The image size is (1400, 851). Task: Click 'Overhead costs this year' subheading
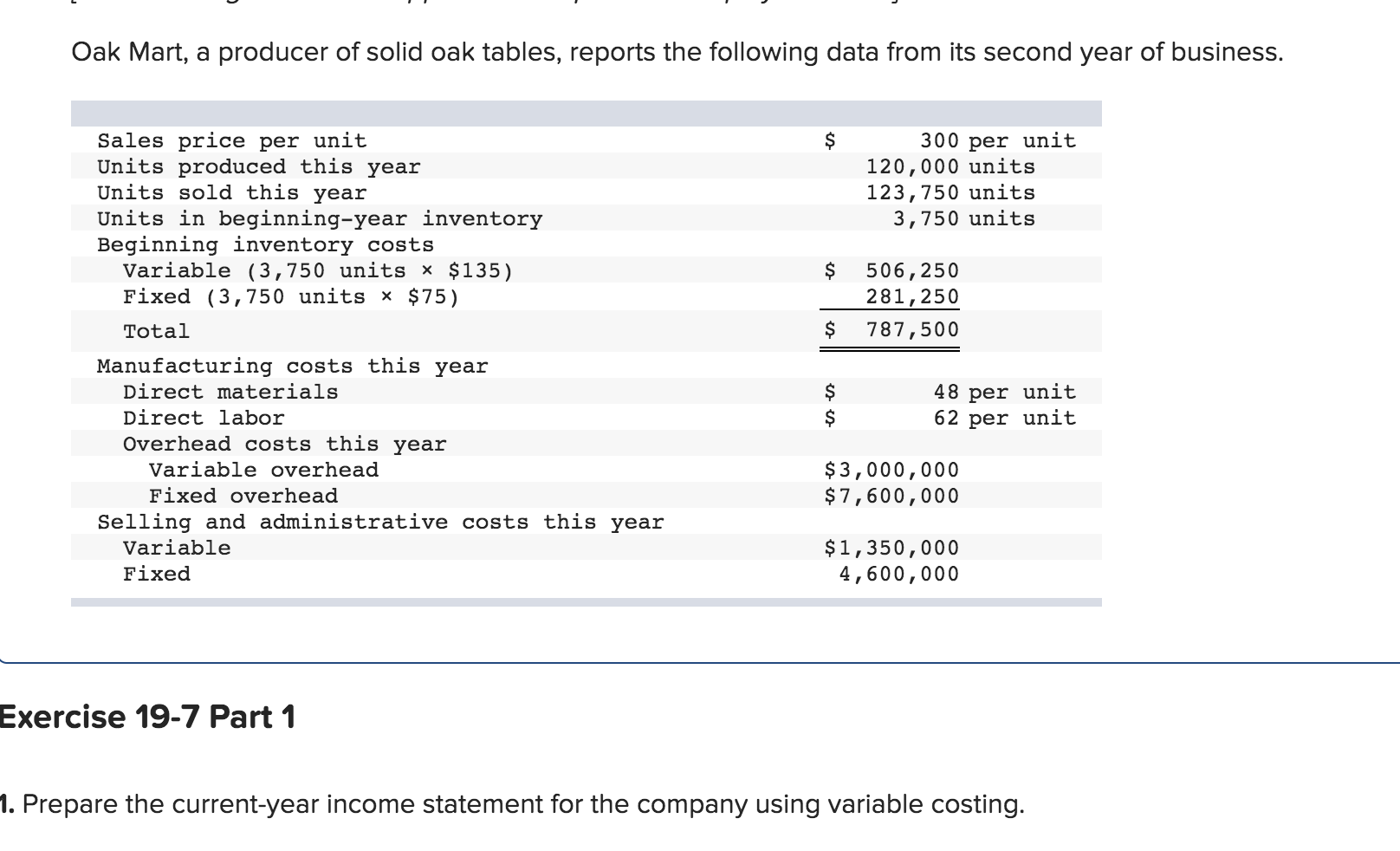[284, 444]
